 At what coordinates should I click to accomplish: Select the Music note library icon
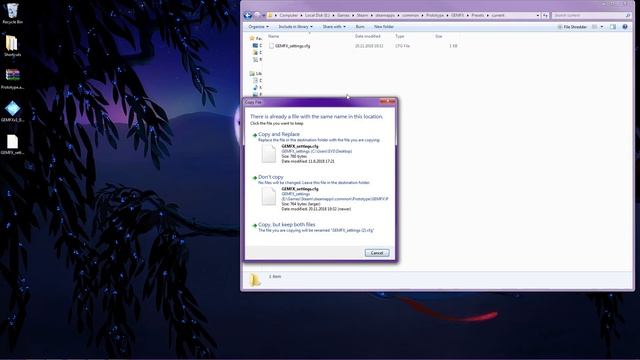coord(256,87)
